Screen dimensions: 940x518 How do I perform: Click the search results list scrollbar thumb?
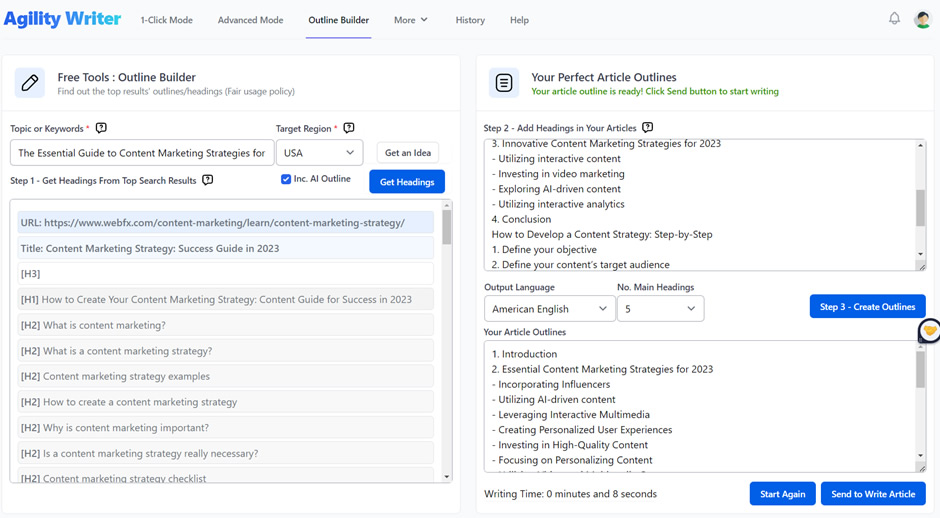click(447, 227)
